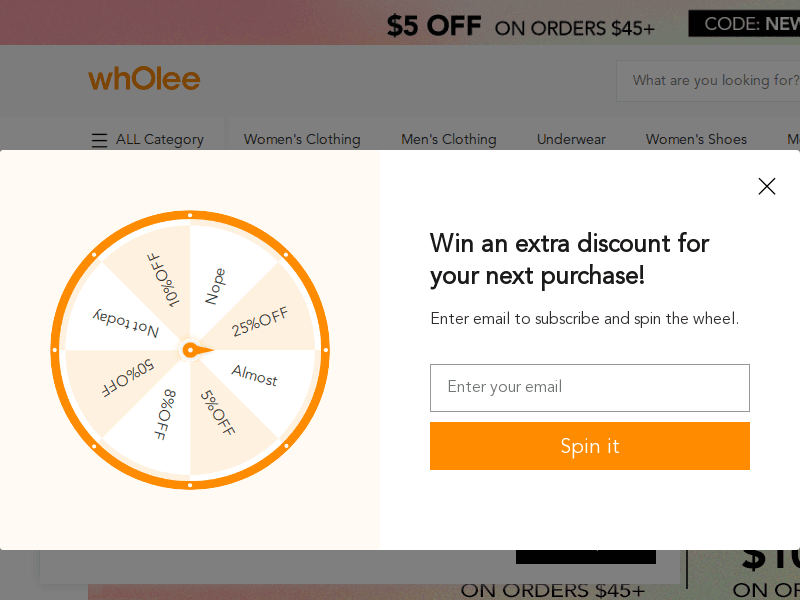800x600 pixels.
Task: Click the whOlee logo
Action: point(144,79)
